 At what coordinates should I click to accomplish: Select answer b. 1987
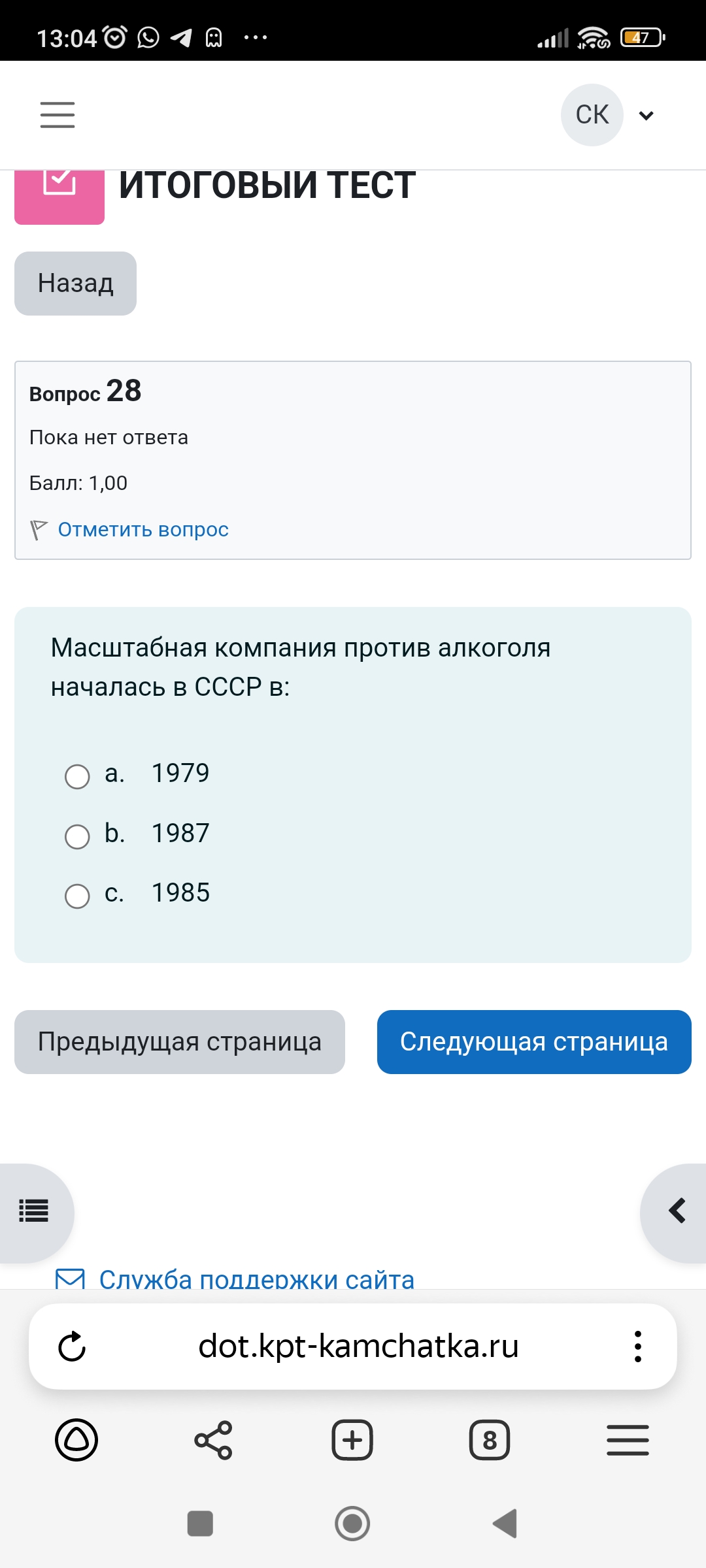[x=77, y=836]
